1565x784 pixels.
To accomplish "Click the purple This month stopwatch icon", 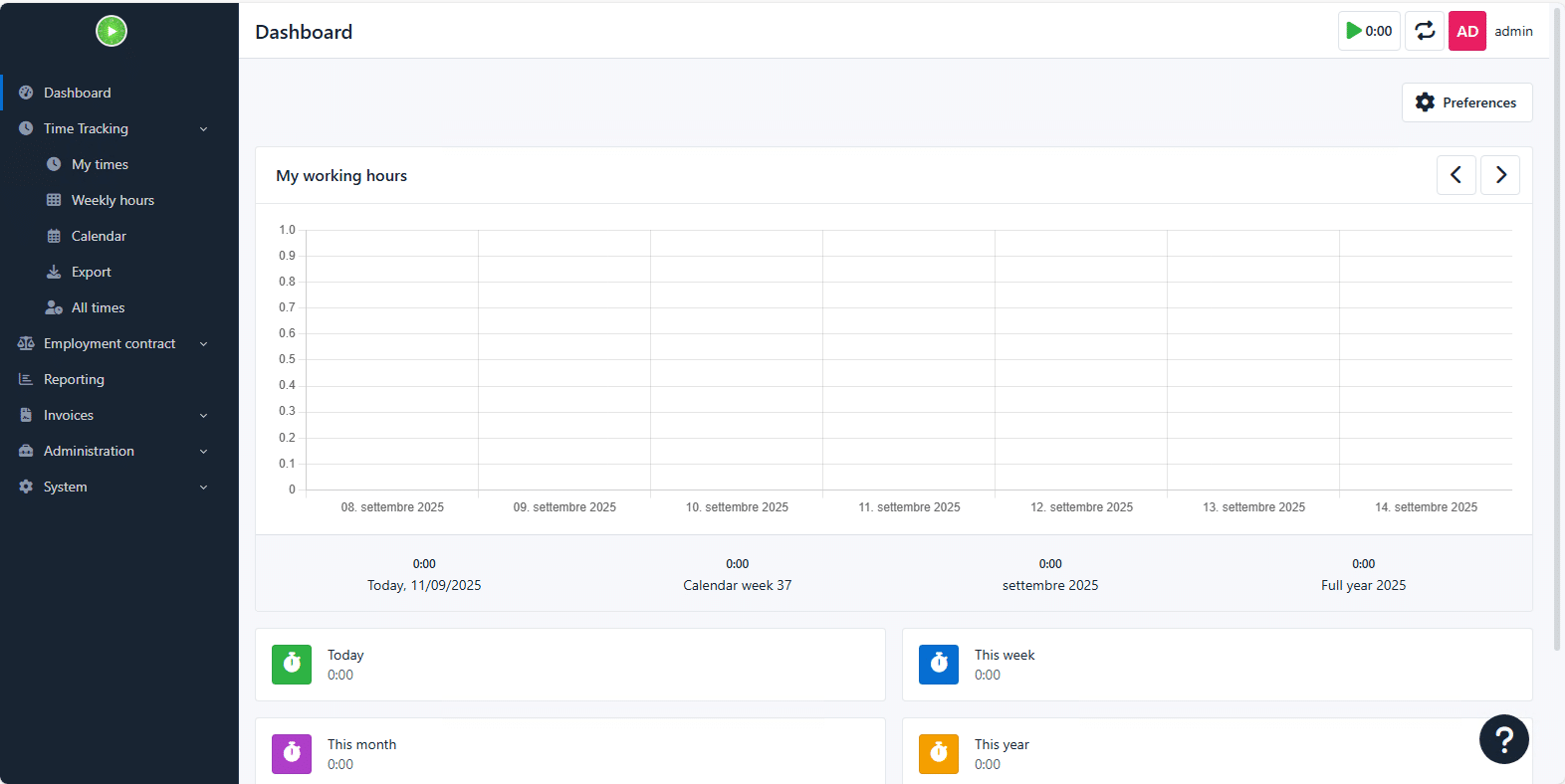I will pos(292,753).
